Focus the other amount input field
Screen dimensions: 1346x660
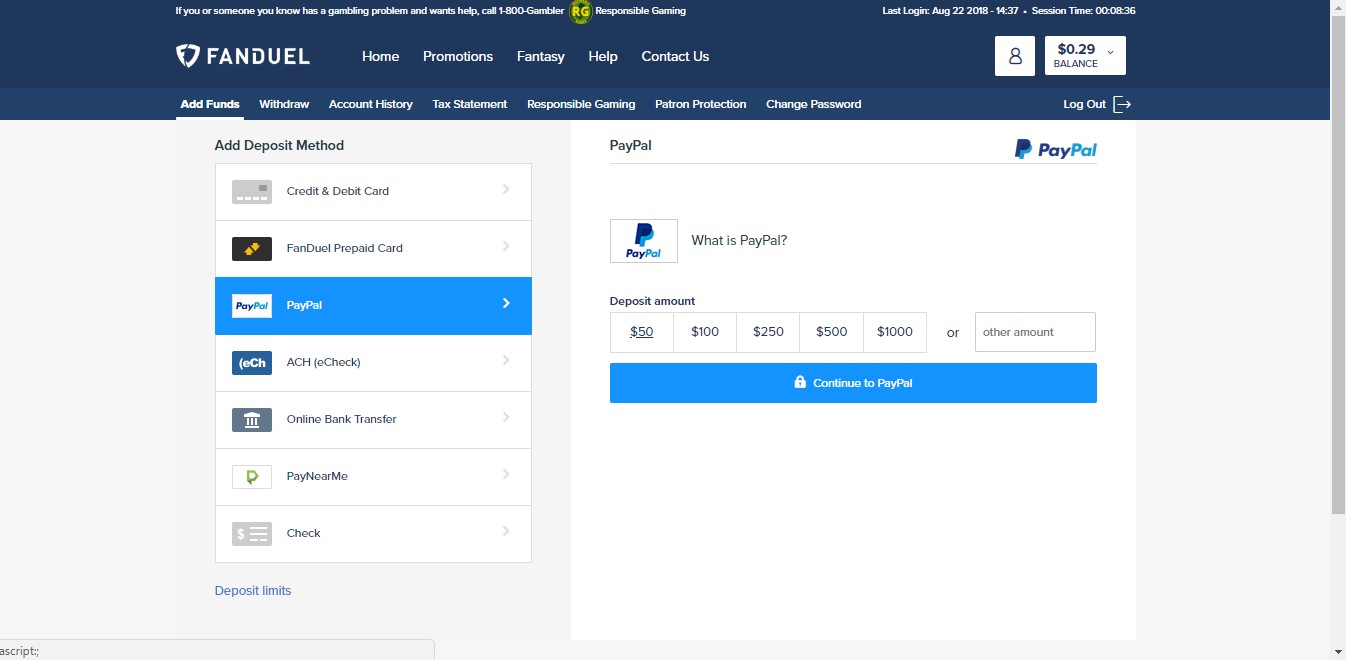(x=1035, y=332)
